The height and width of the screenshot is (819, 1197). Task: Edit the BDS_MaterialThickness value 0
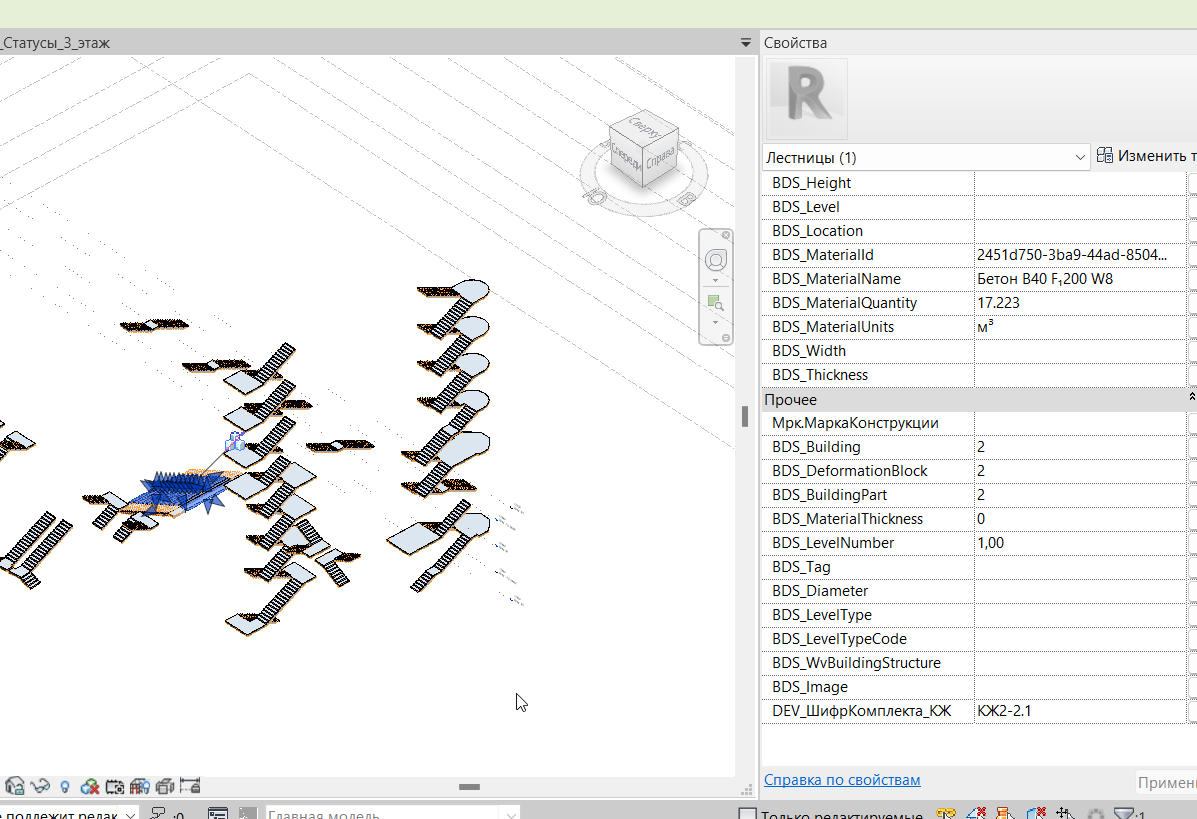point(1080,518)
